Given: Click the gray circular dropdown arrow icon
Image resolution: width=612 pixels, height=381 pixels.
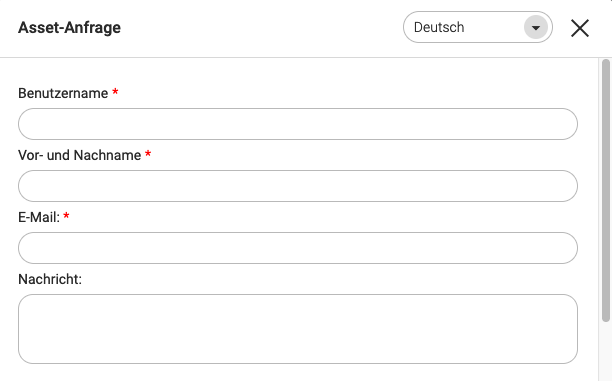Looking at the screenshot, I should click(x=536, y=27).
